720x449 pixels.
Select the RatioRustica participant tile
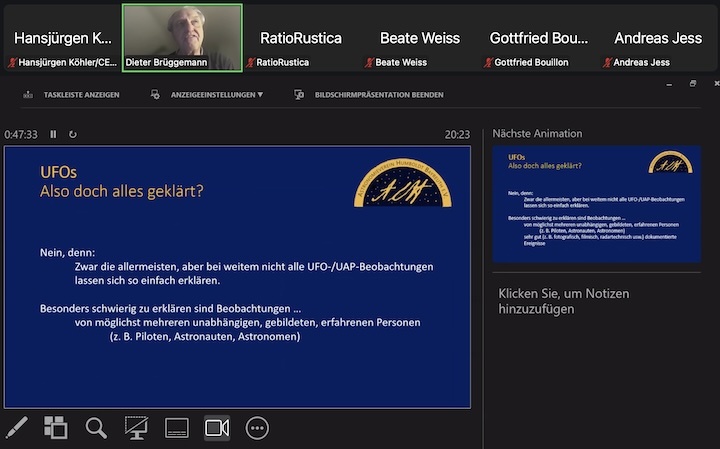[x=300, y=38]
